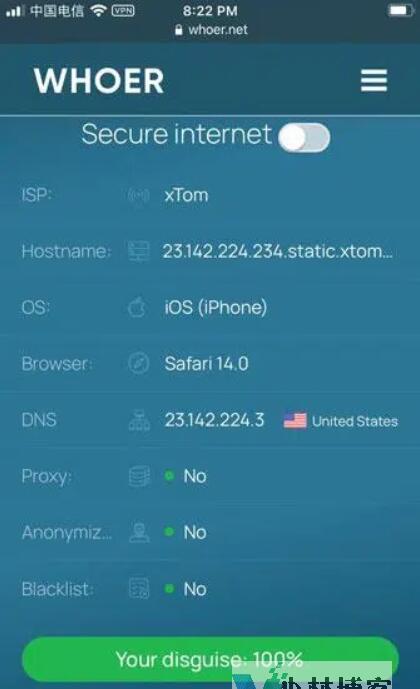Screen dimensions: 420x689
Task: Click the Browser compass icon
Action: coord(139,363)
